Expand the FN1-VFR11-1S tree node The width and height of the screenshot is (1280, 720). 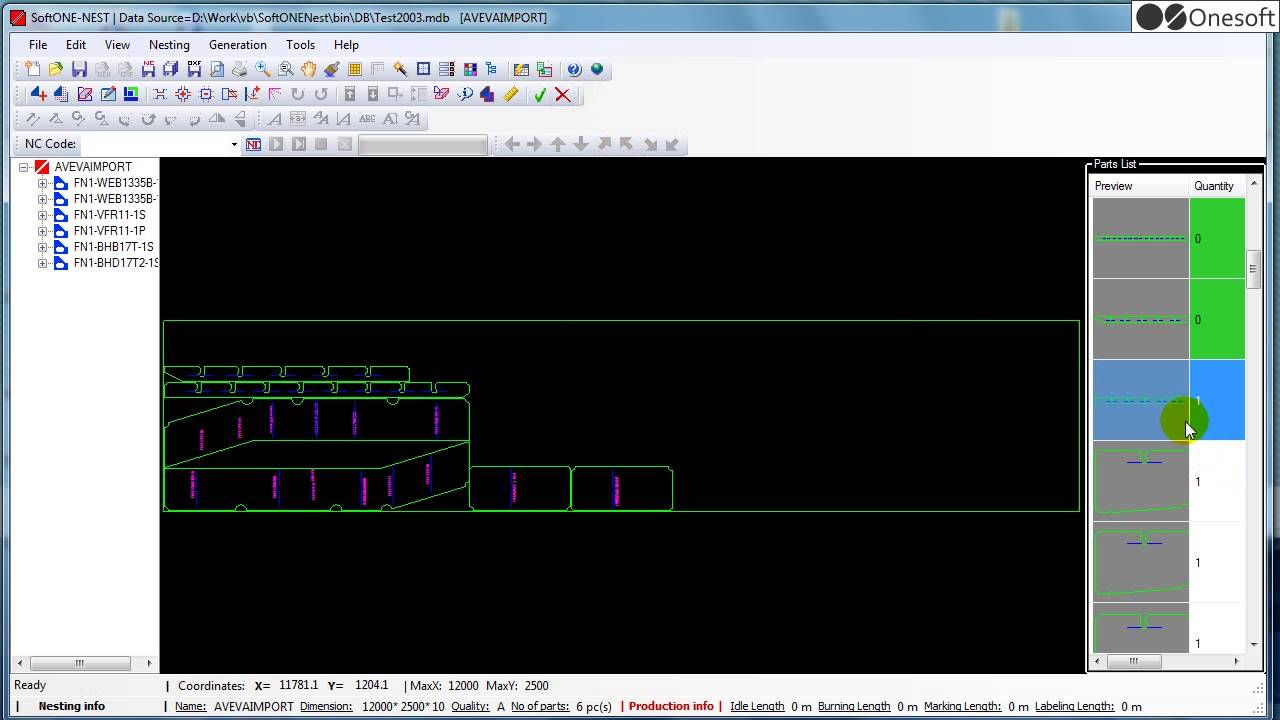pos(43,215)
